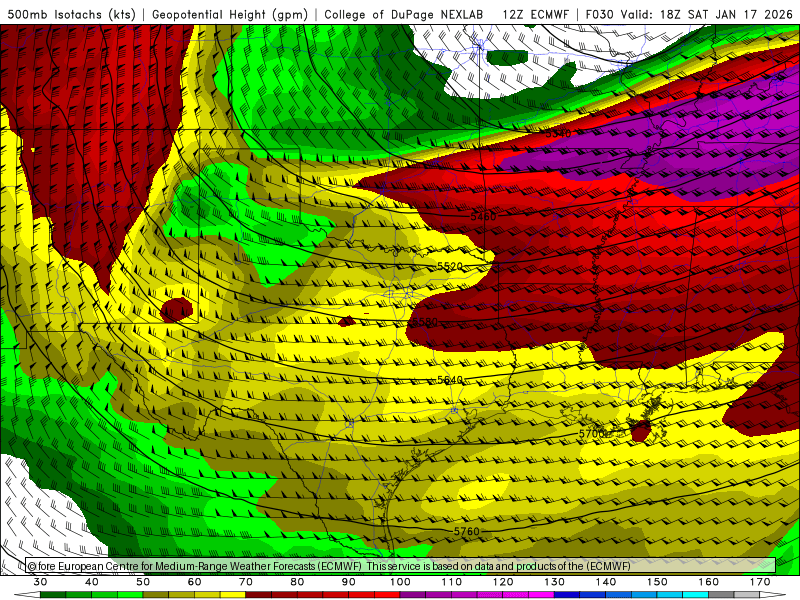Click the 5640 height contour label

[450, 380]
